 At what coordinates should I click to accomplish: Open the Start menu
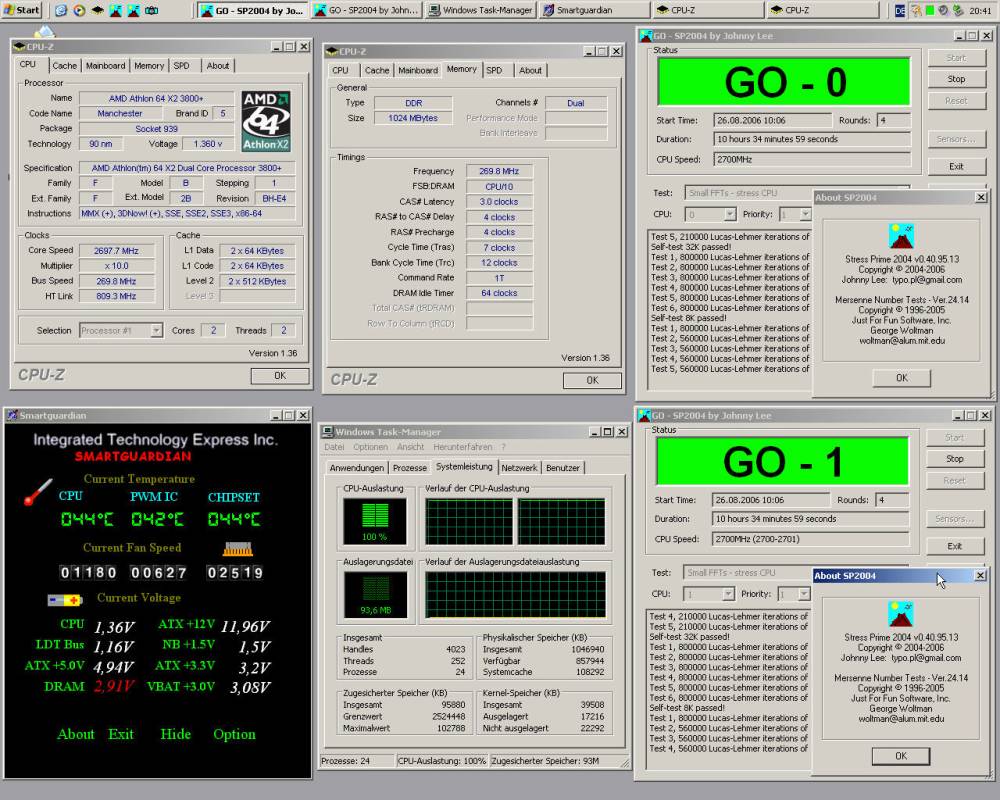coord(22,10)
